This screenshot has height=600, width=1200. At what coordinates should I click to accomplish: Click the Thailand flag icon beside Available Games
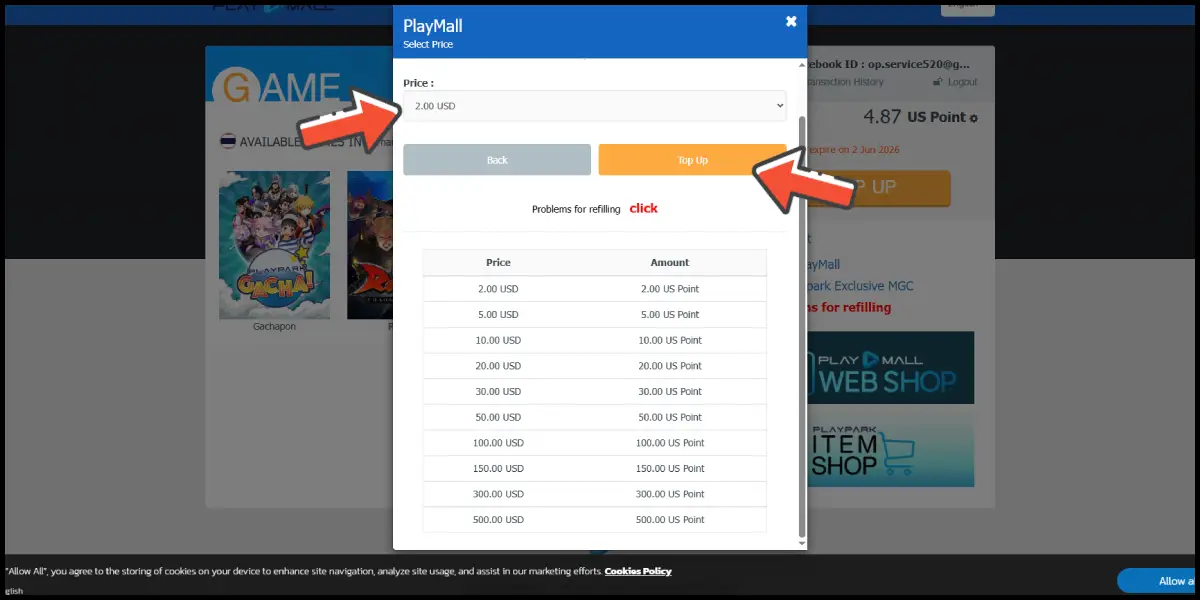[228, 141]
